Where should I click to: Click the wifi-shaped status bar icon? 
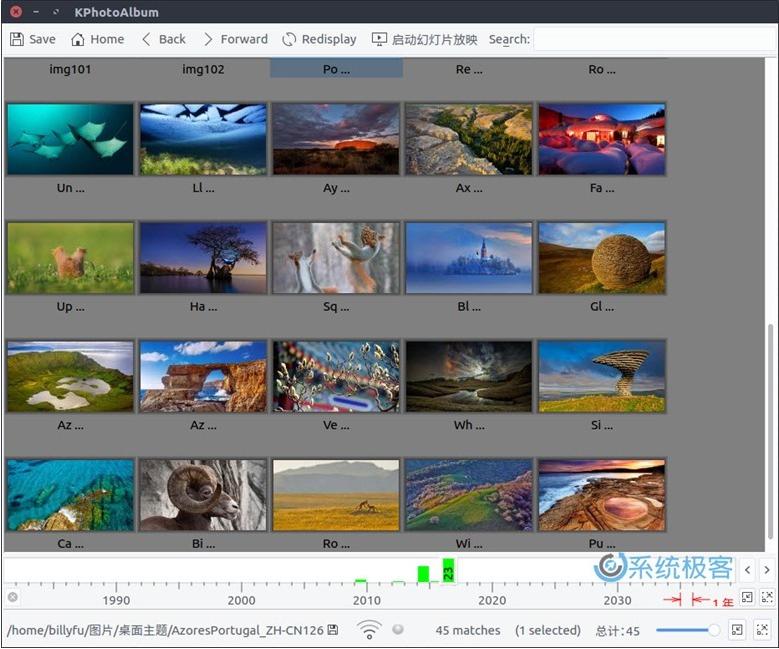tap(370, 630)
